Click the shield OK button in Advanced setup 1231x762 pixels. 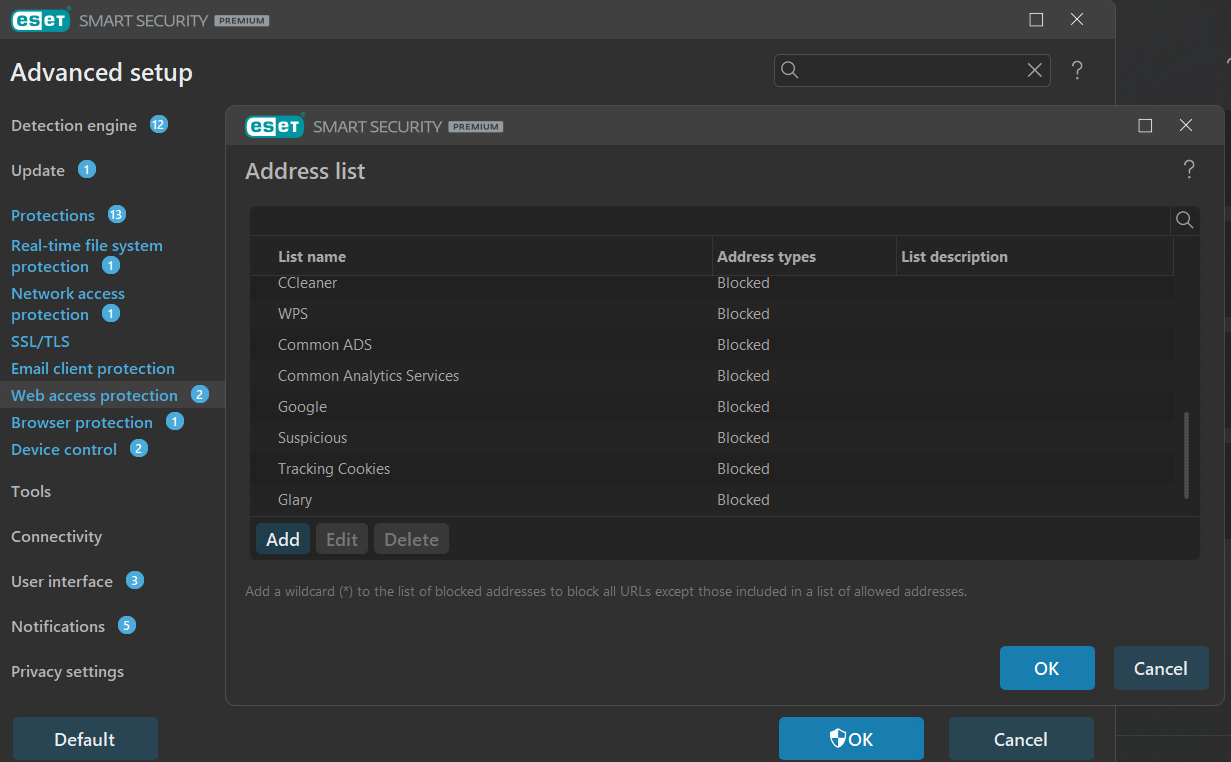click(x=851, y=739)
